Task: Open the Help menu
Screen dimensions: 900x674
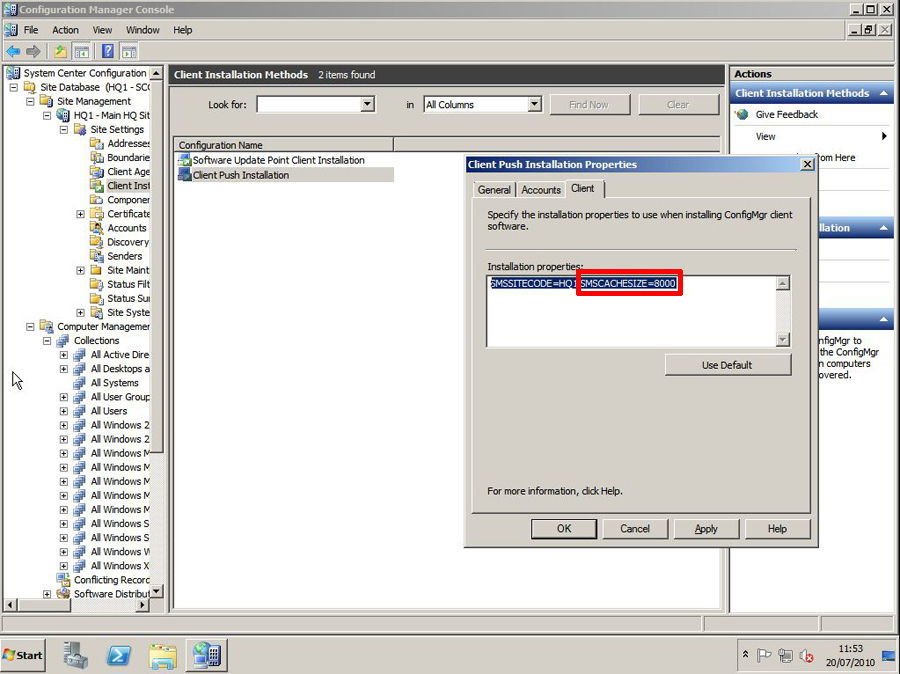Action: (x=183, y=30)
